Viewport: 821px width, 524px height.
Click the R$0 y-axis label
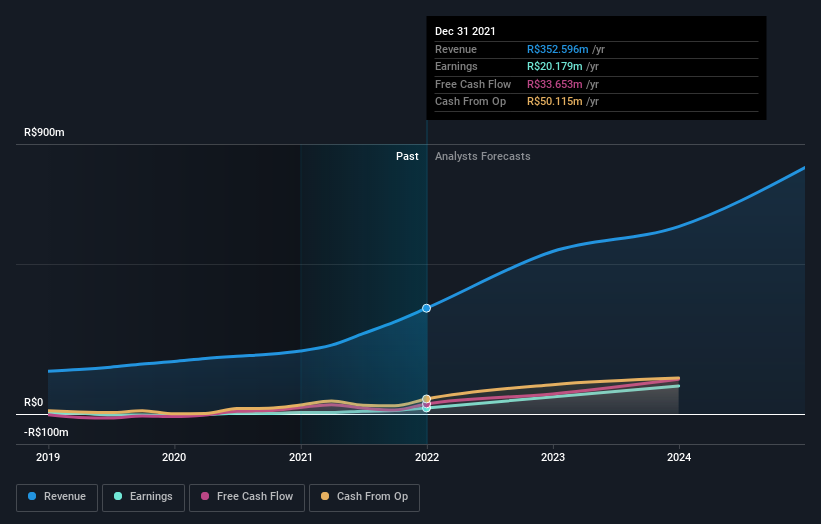point(34,403)
